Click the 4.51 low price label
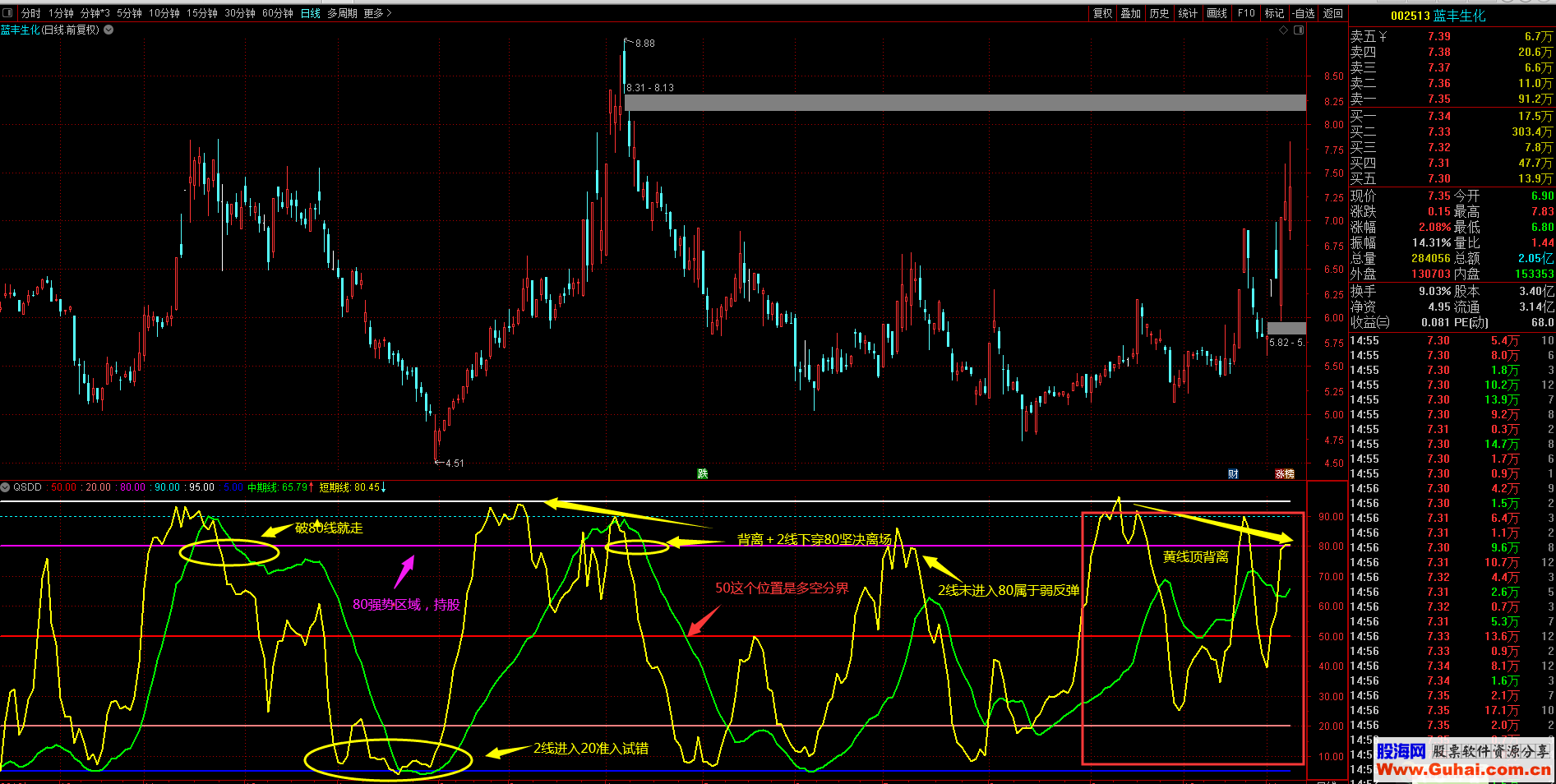1556x784 pixels. point(455,463)
